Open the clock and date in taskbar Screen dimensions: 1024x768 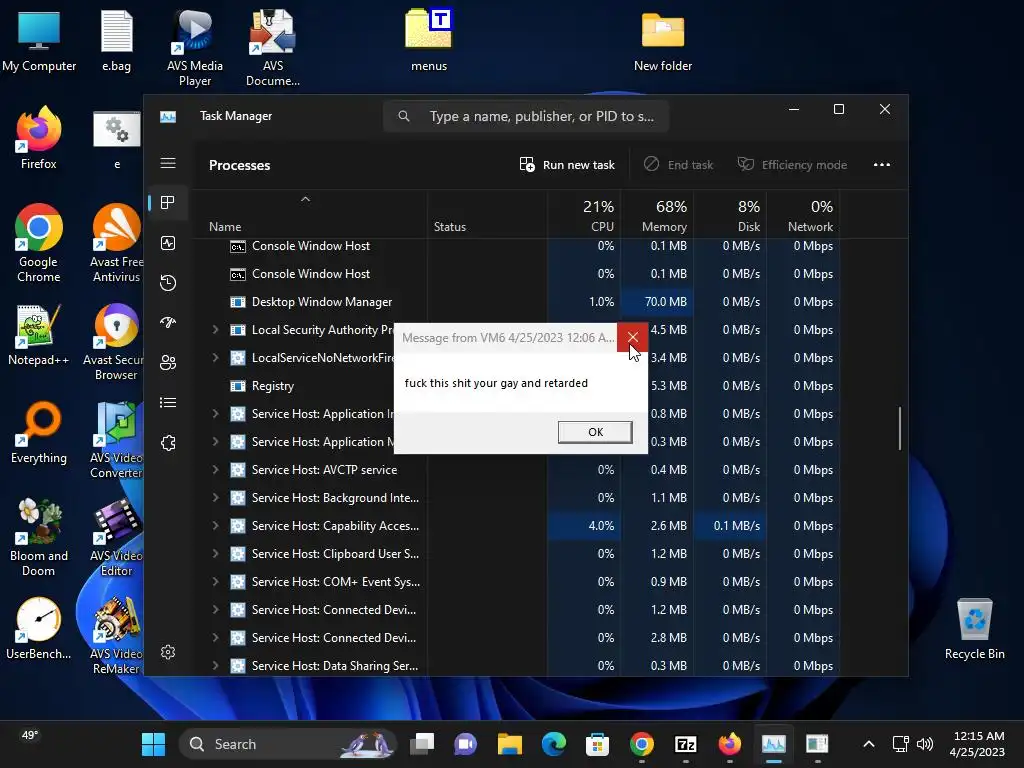(x=978, y=744)
